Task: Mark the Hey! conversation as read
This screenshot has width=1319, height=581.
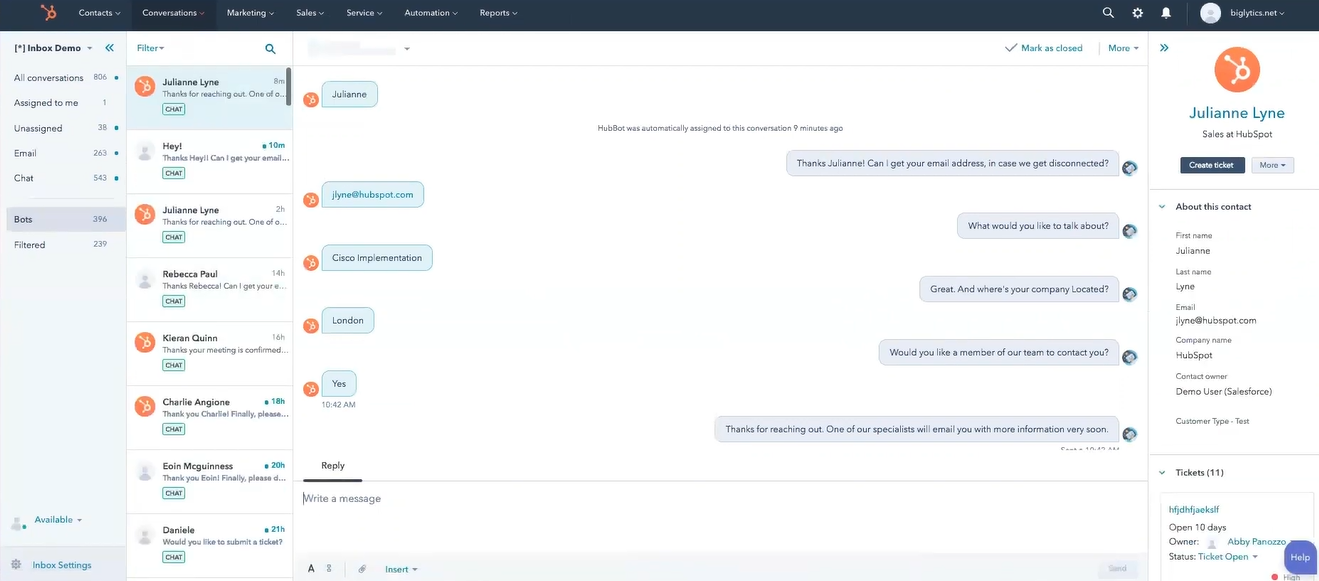Action: point(264,145)
